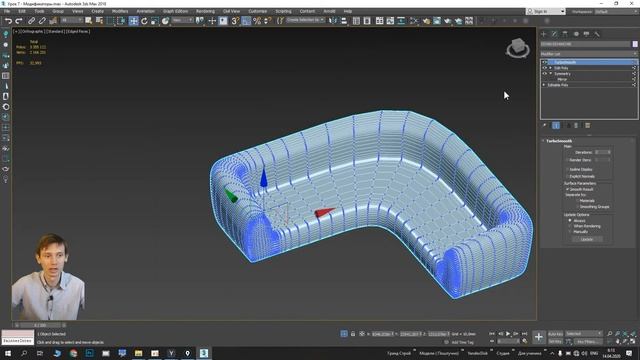Click Configure Modifier Sets icon

[587, 125]
